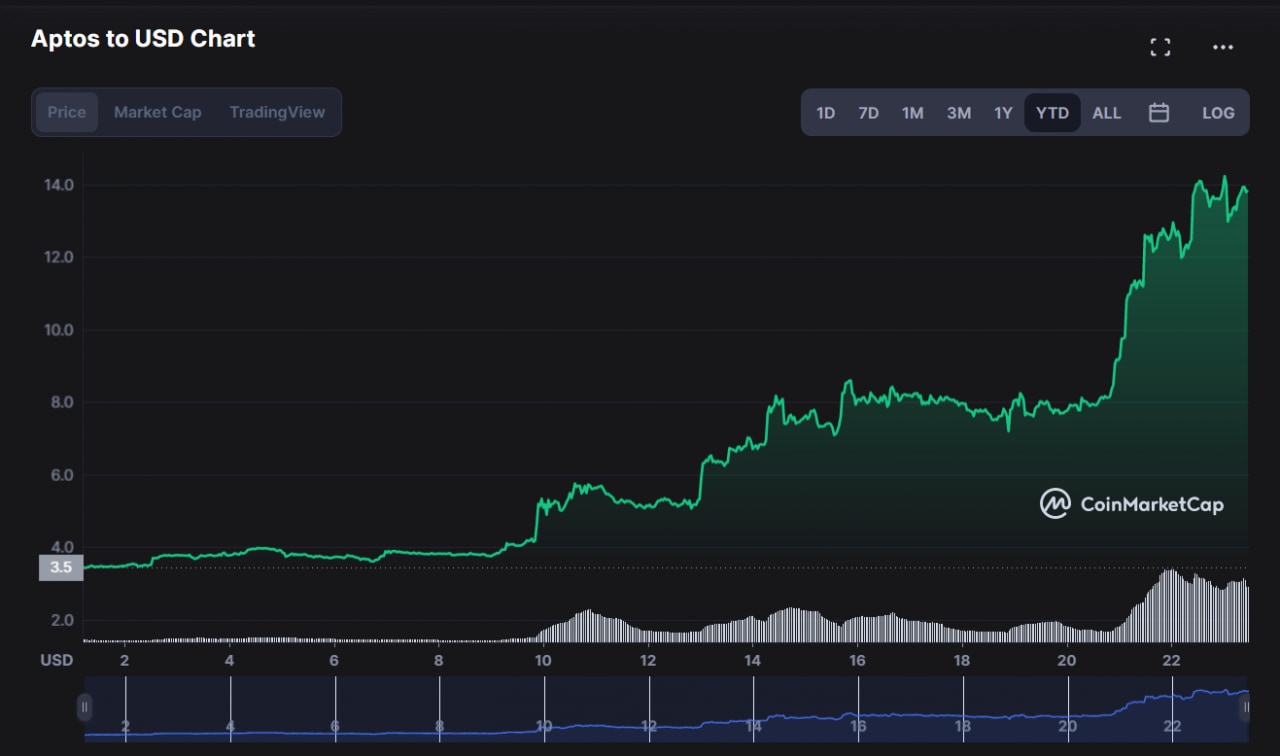
Task: Click the CoinMarketCap logo watermark
Action: tap(1131, 504)
